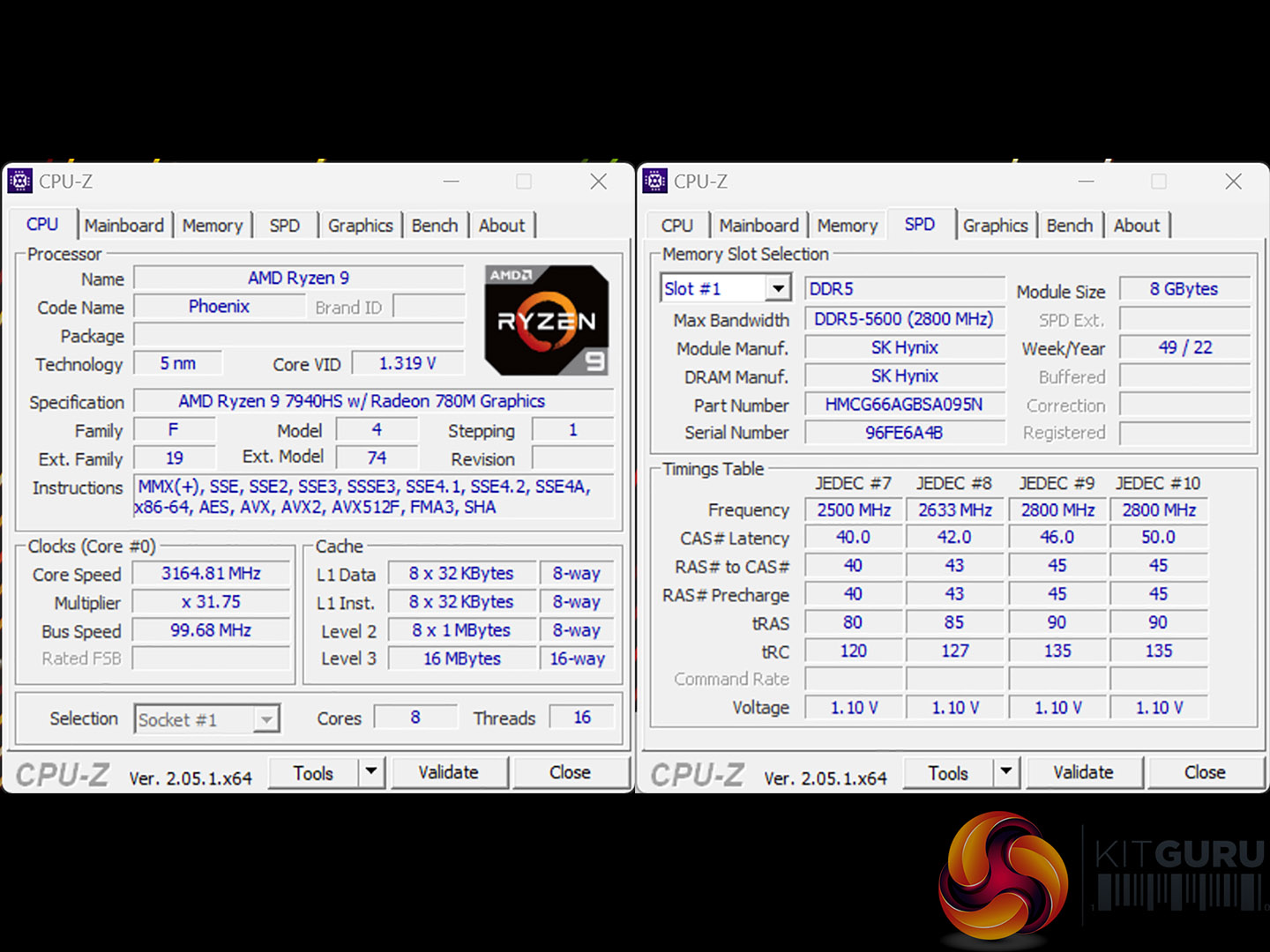Click the CPU-Z app icon in the SPD window title bar

(654, 182)
